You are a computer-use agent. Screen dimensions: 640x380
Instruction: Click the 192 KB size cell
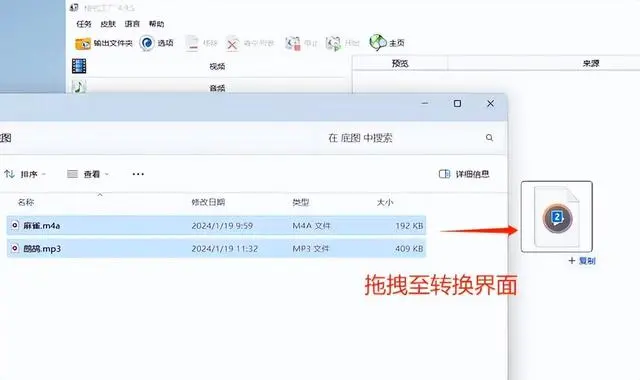coord(409,226)
